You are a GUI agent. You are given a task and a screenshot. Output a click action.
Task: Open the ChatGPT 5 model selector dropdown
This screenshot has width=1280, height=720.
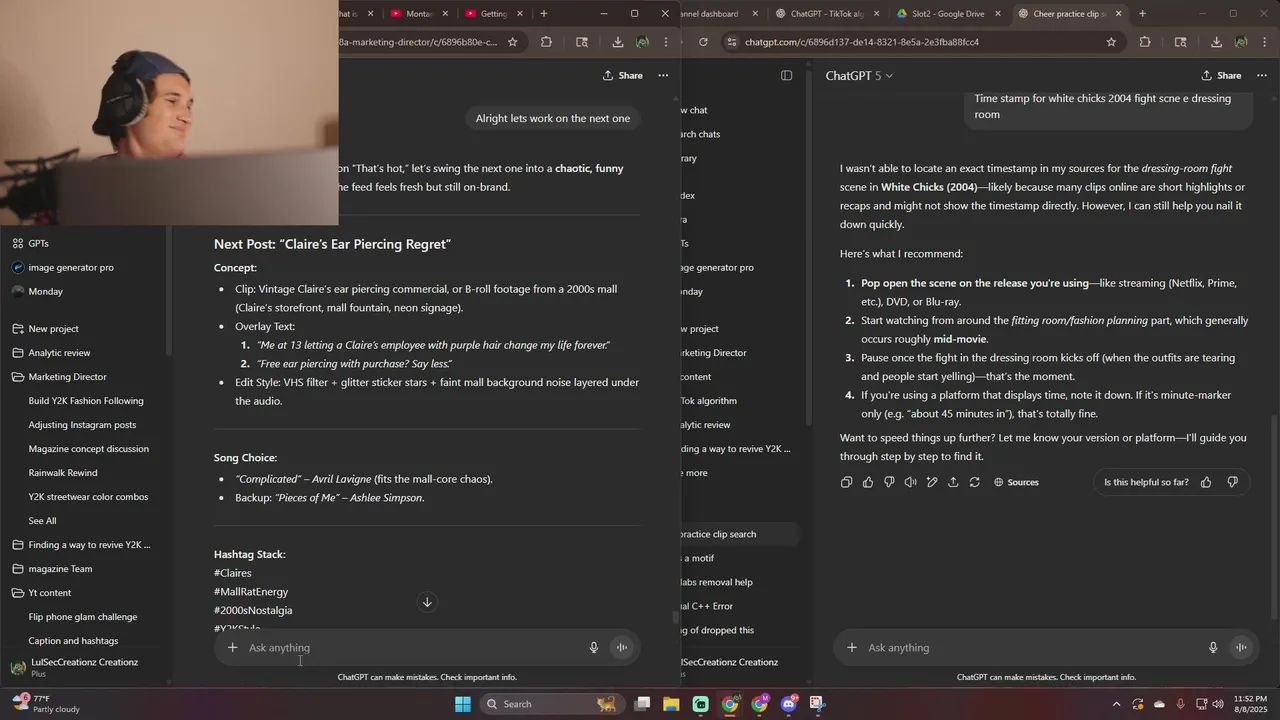coord(859,76)
